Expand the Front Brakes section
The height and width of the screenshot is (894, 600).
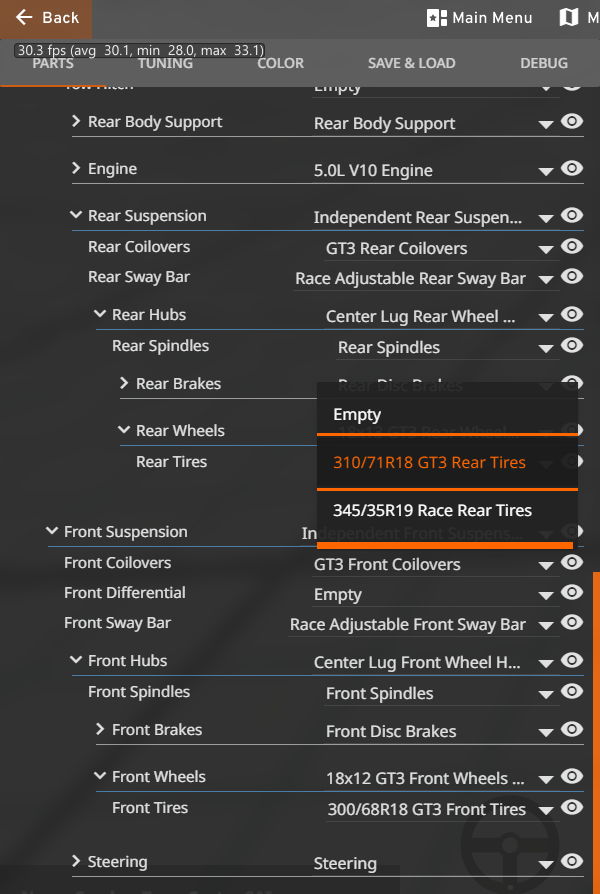100,729
